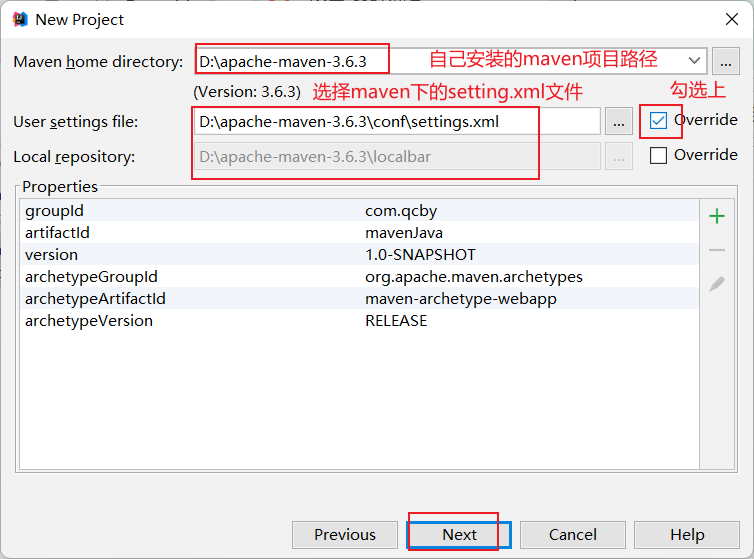Screen dimensions: 754x559
Task: Click the 1.0-SNAPSHOT value
Action: point(420,254)
